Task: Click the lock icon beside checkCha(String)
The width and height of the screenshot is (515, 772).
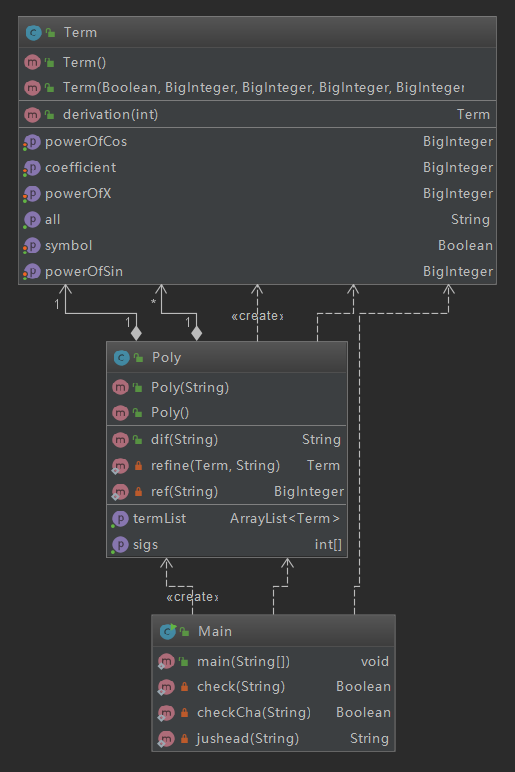Action: tap(184, 712)
